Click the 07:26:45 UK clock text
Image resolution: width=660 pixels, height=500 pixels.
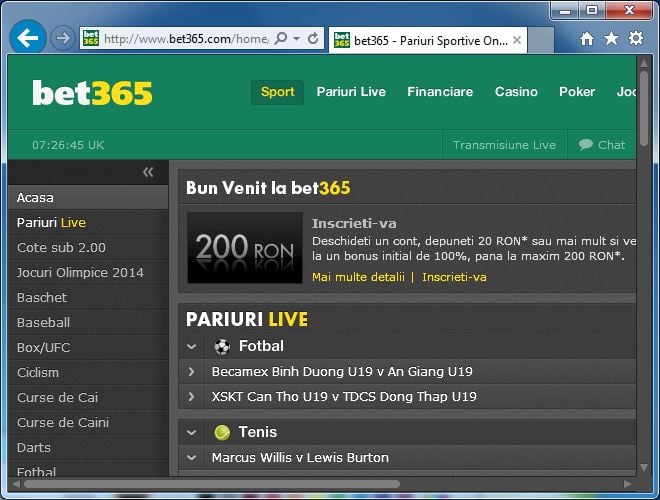[x=68, y=145]
